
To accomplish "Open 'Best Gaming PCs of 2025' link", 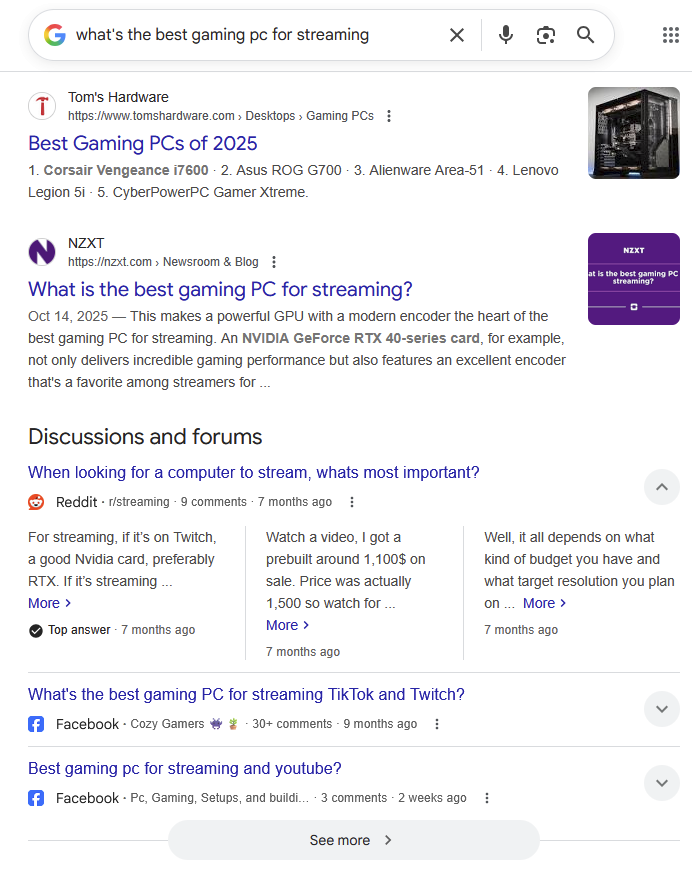I will click(143, 143).
